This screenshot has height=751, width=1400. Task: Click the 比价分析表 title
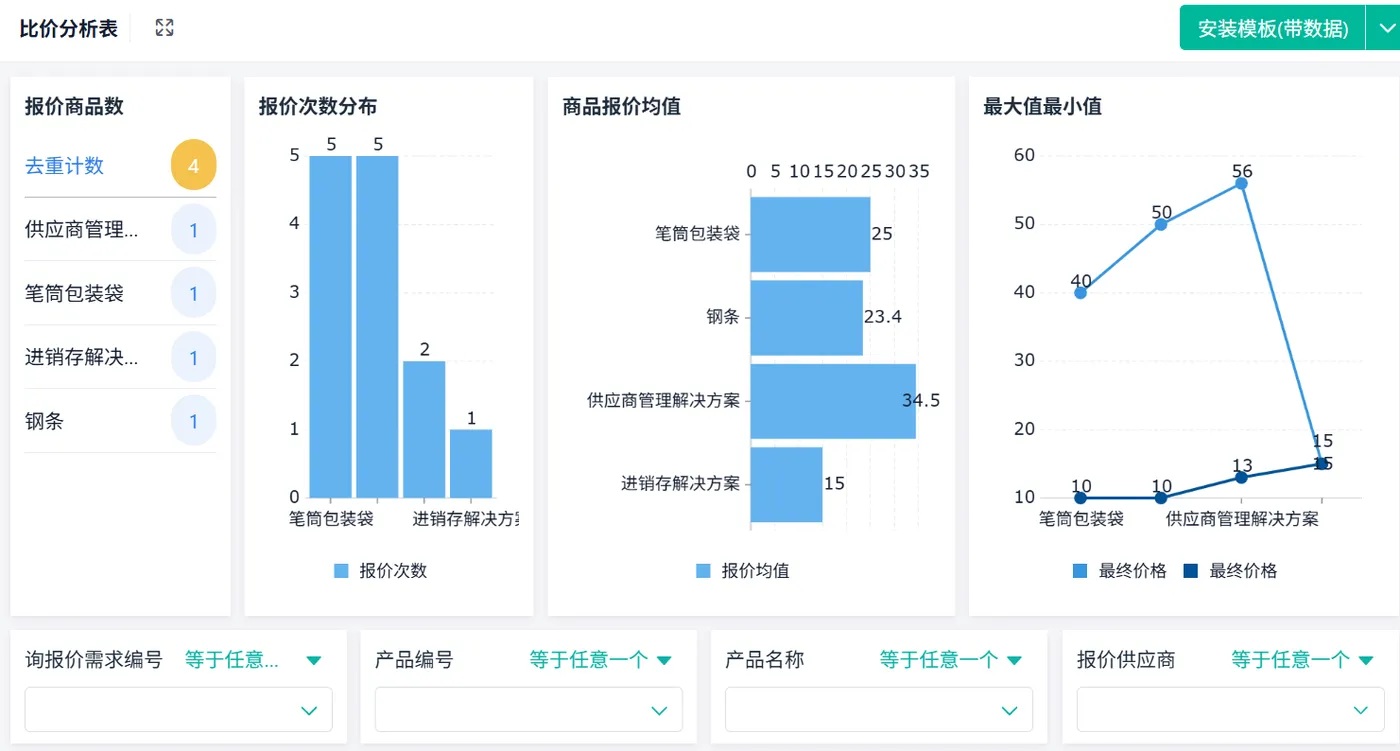[x=68, y=29]
